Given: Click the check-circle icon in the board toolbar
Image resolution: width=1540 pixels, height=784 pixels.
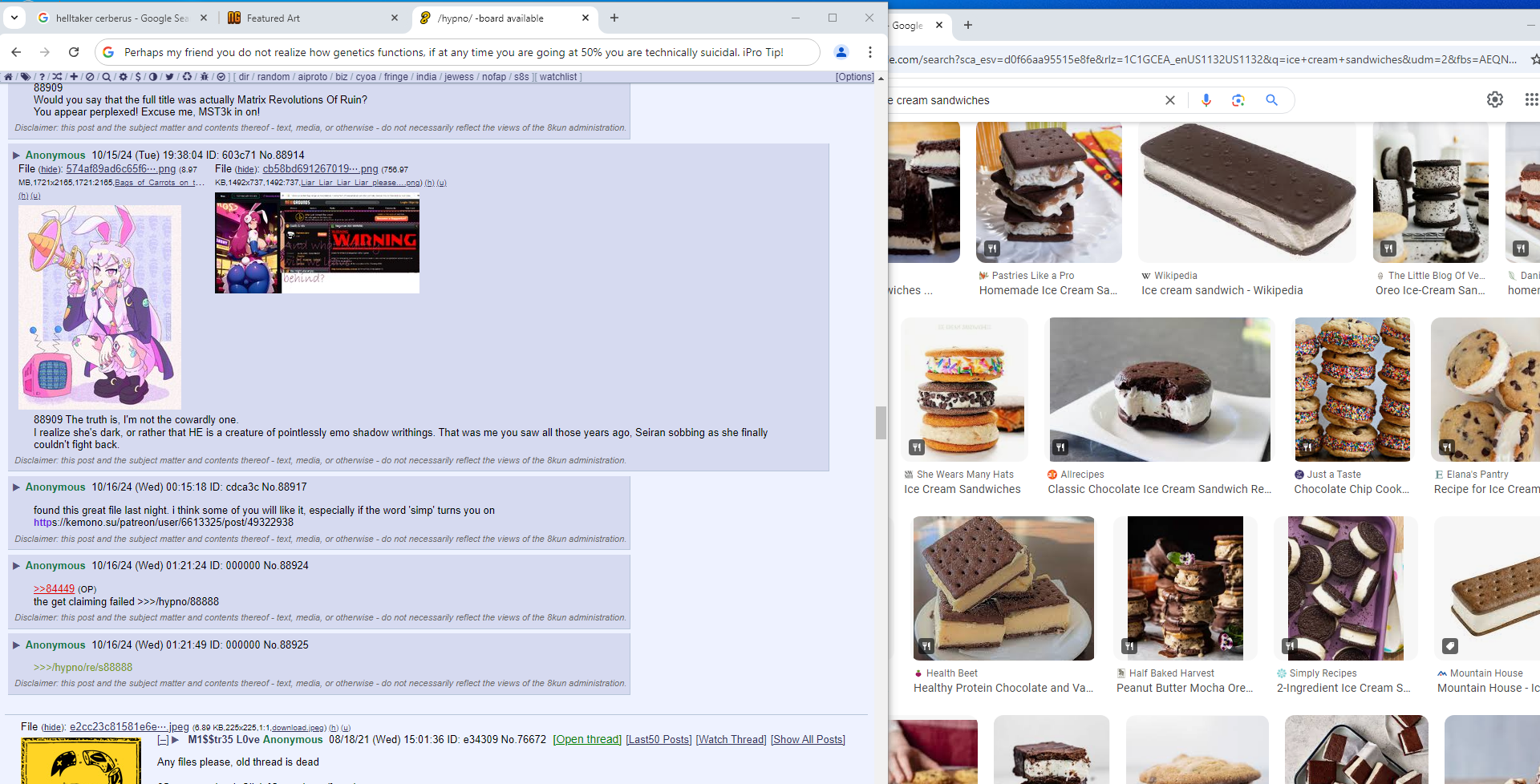Looking at the screenshot, I should (x=221, y=77).
